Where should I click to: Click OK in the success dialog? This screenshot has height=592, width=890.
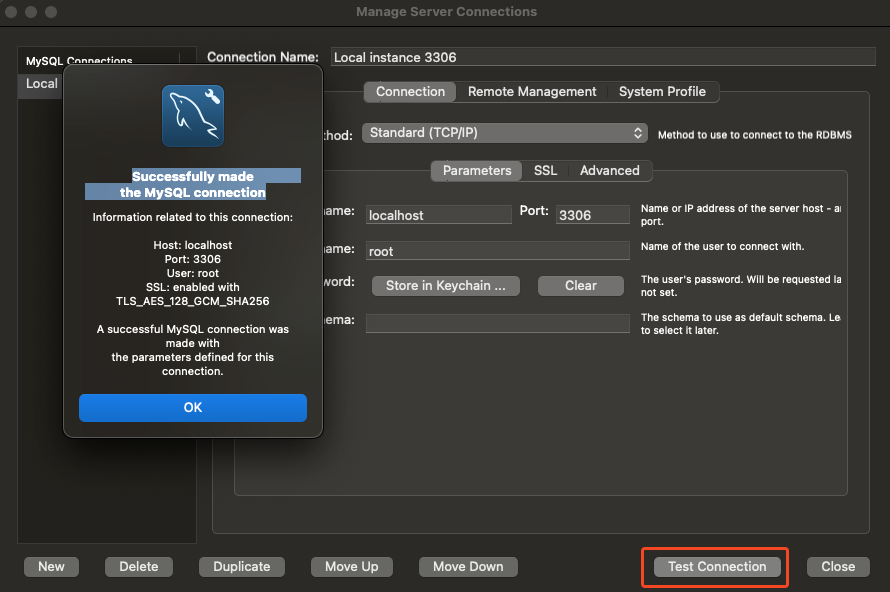(193, 408)
